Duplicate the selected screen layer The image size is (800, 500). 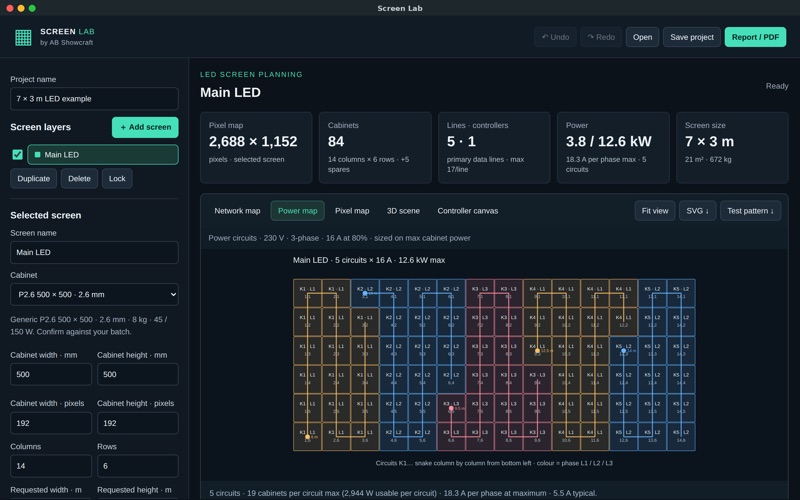click(34, 179)
